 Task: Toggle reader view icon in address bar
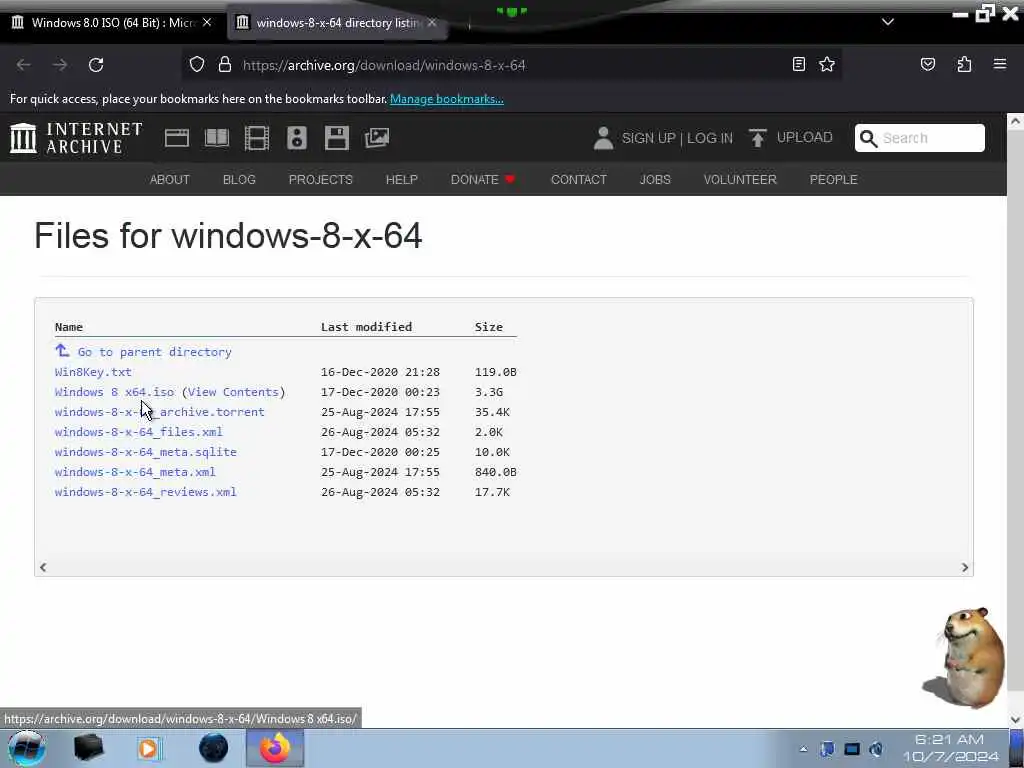798,64
